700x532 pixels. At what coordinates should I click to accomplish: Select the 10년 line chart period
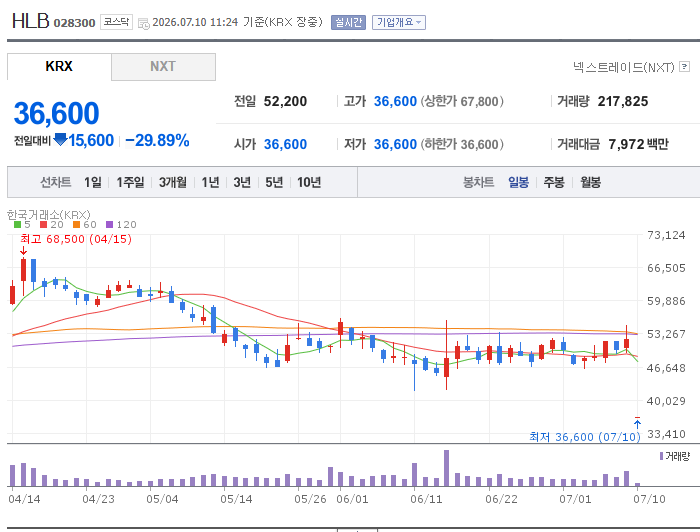coord(309,182)
